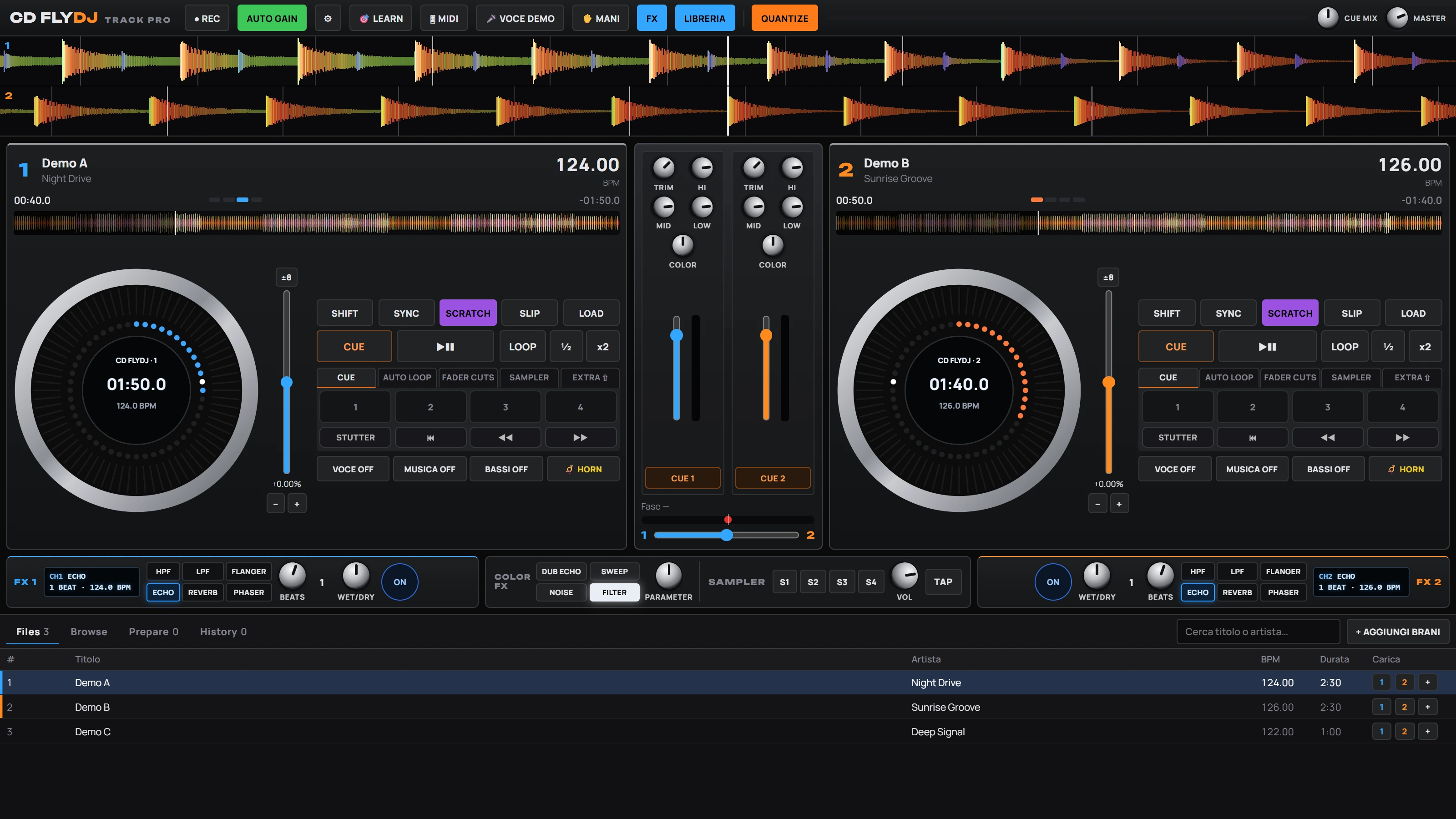Switch Deck 1 pads to AUTO LOOP
1456x819 pixels.
pyautogui.click(x=407, y=378)
